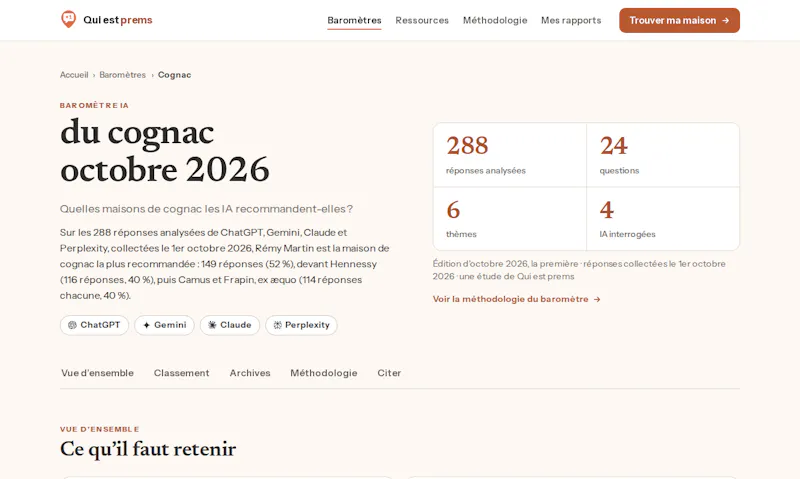This screenshot has height=479, width=800.
Task: Go to Ressources in the top navigation
Action: (x=422, y=20)
